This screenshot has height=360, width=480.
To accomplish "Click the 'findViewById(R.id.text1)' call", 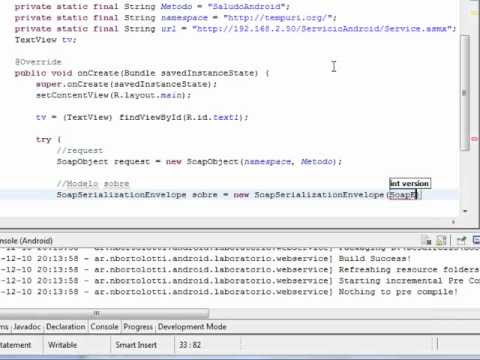I will click(181, 117).
